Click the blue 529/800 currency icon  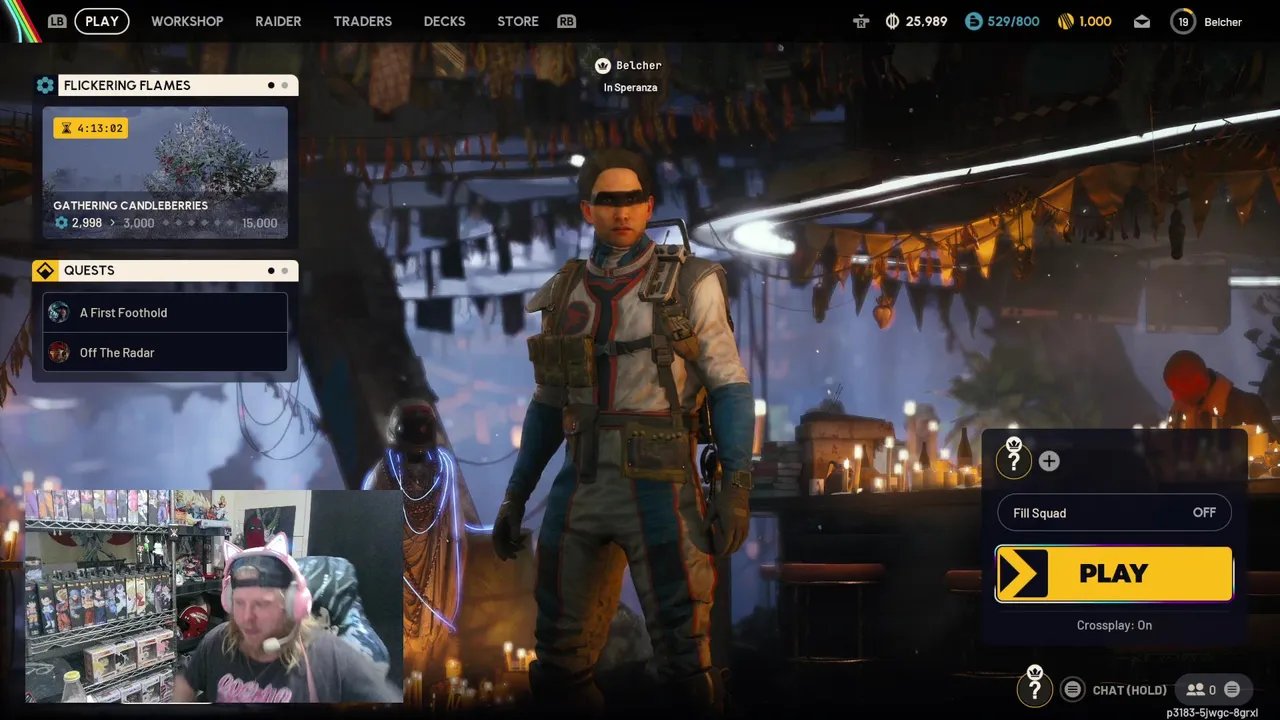[974, 21]
